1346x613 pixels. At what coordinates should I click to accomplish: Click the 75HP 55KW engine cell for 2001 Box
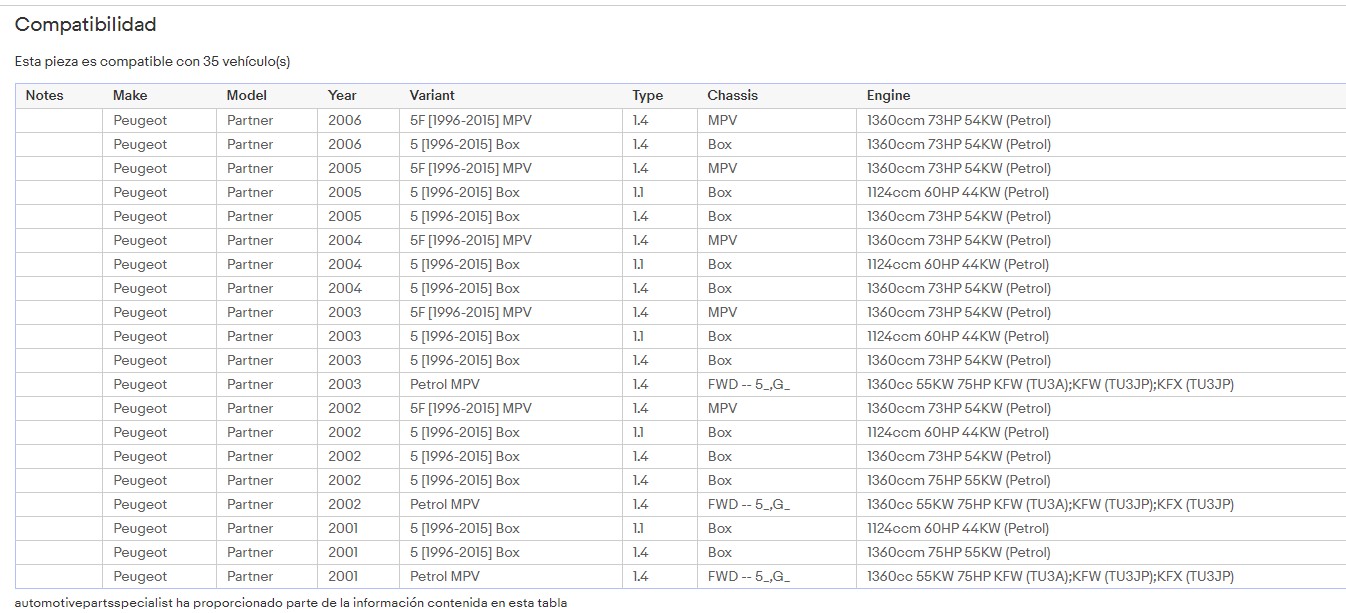pos(958,552)
